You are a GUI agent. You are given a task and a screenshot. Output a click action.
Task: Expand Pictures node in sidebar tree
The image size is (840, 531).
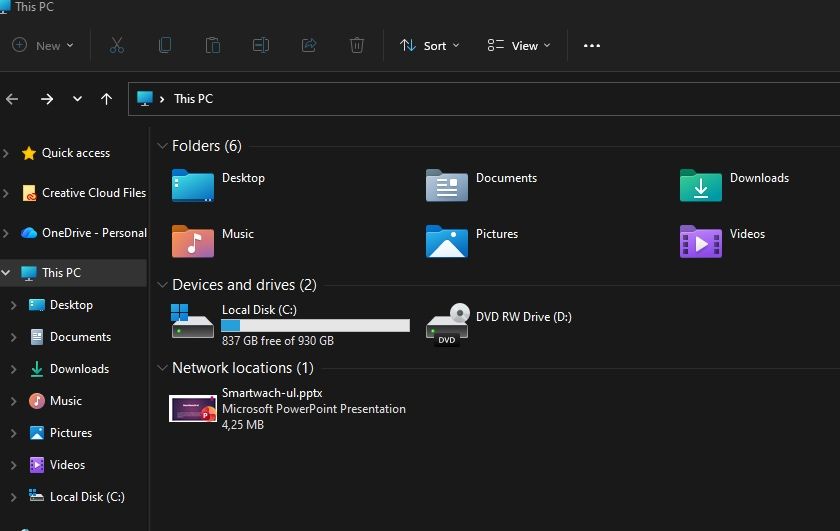[13, 433]
